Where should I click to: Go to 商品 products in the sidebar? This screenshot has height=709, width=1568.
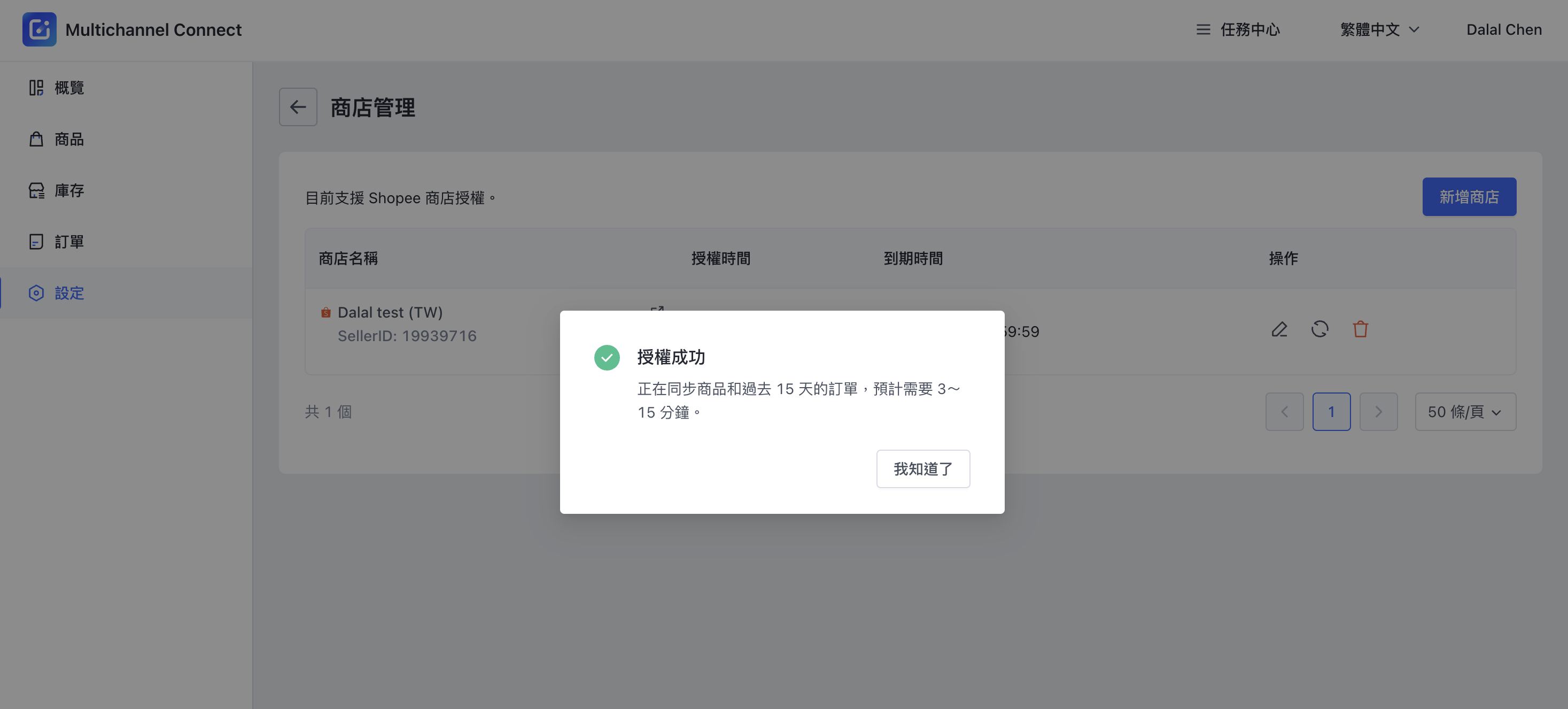tap(126, 139)
